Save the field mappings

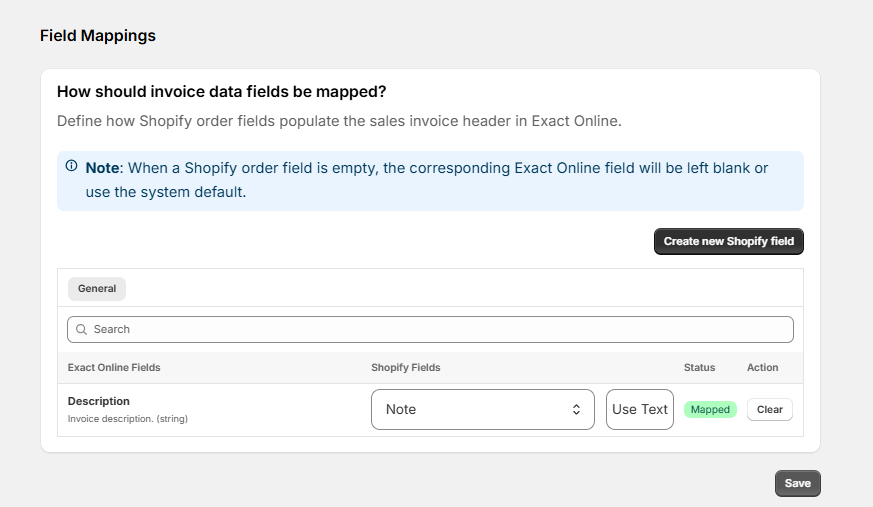point(798,483)
